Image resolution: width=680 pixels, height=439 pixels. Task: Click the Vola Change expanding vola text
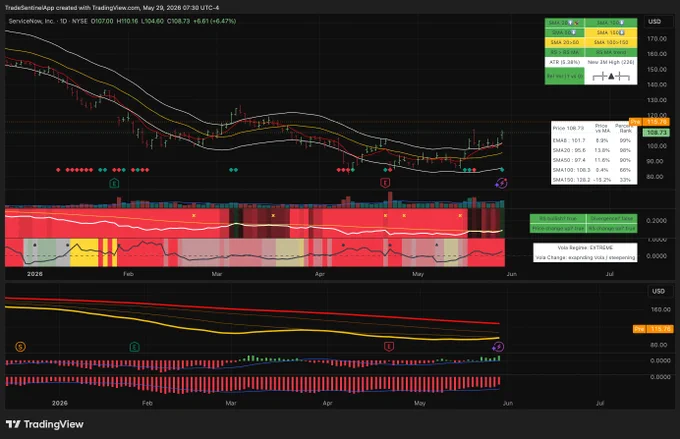coord(585,258)
